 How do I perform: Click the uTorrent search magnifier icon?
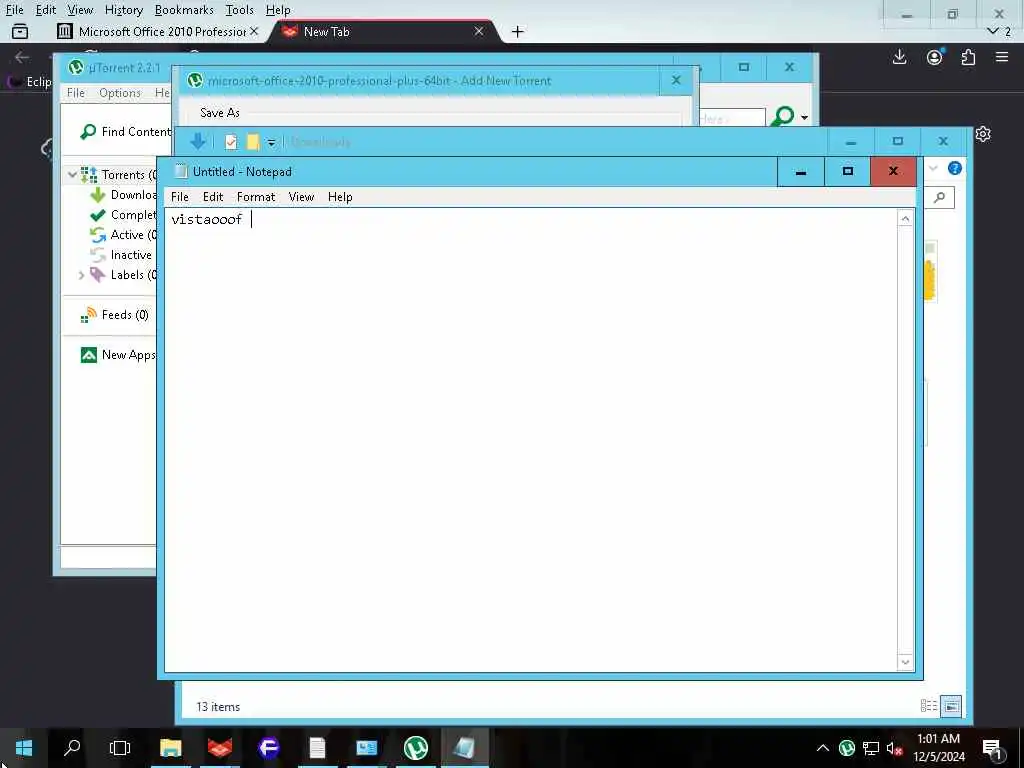tap(783, 117)
